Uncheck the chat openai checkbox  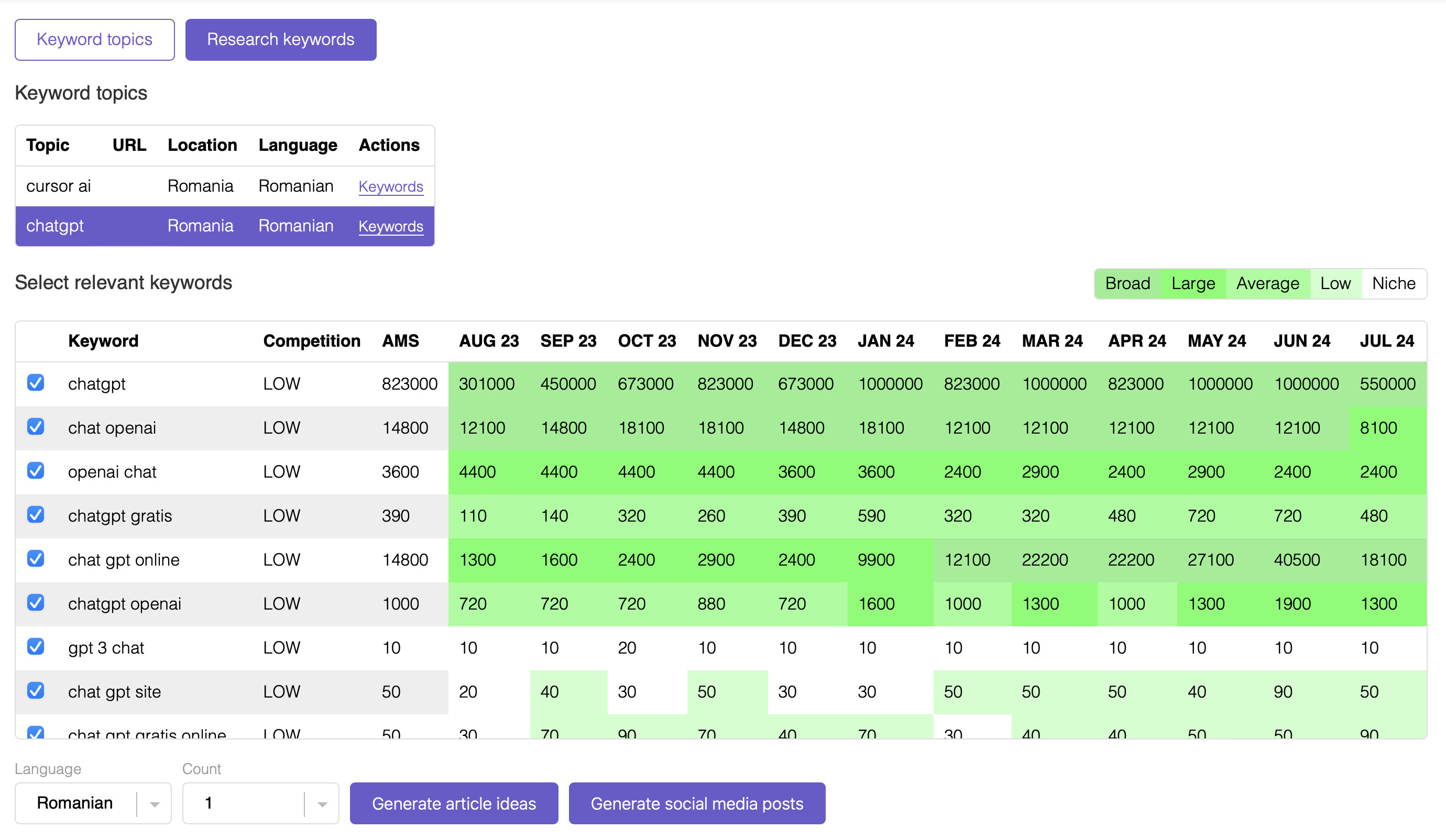point(36,427)
